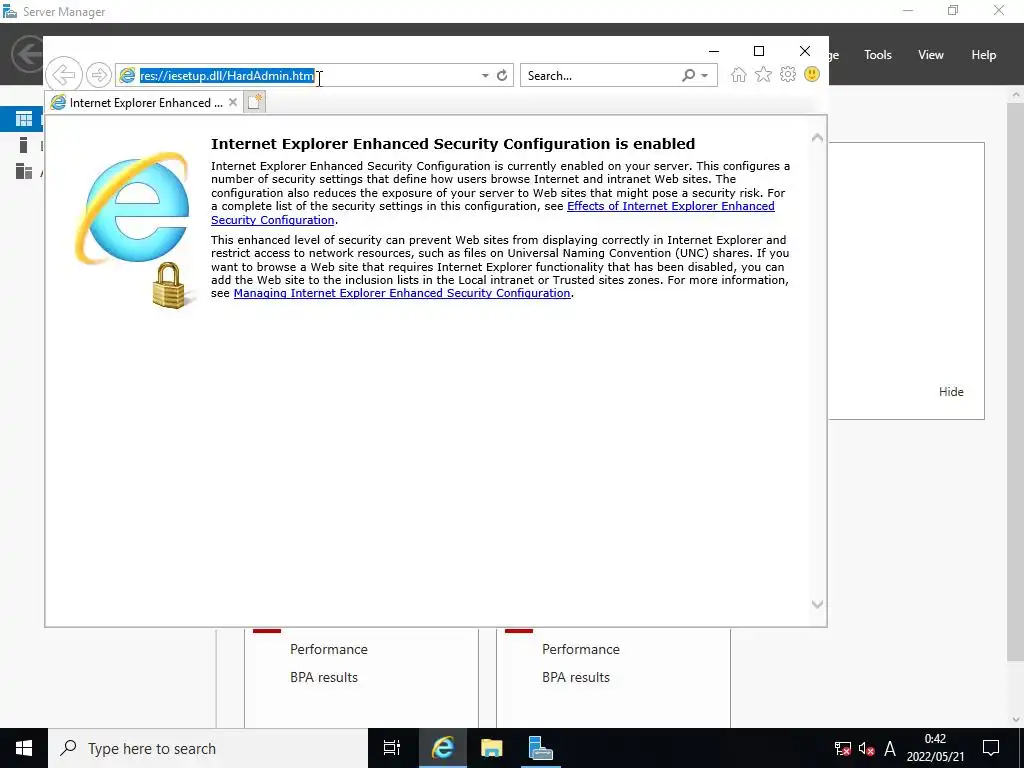Open right tile Performance entry
Viewport: 1024px width, 768px height.
pos(581,649)
